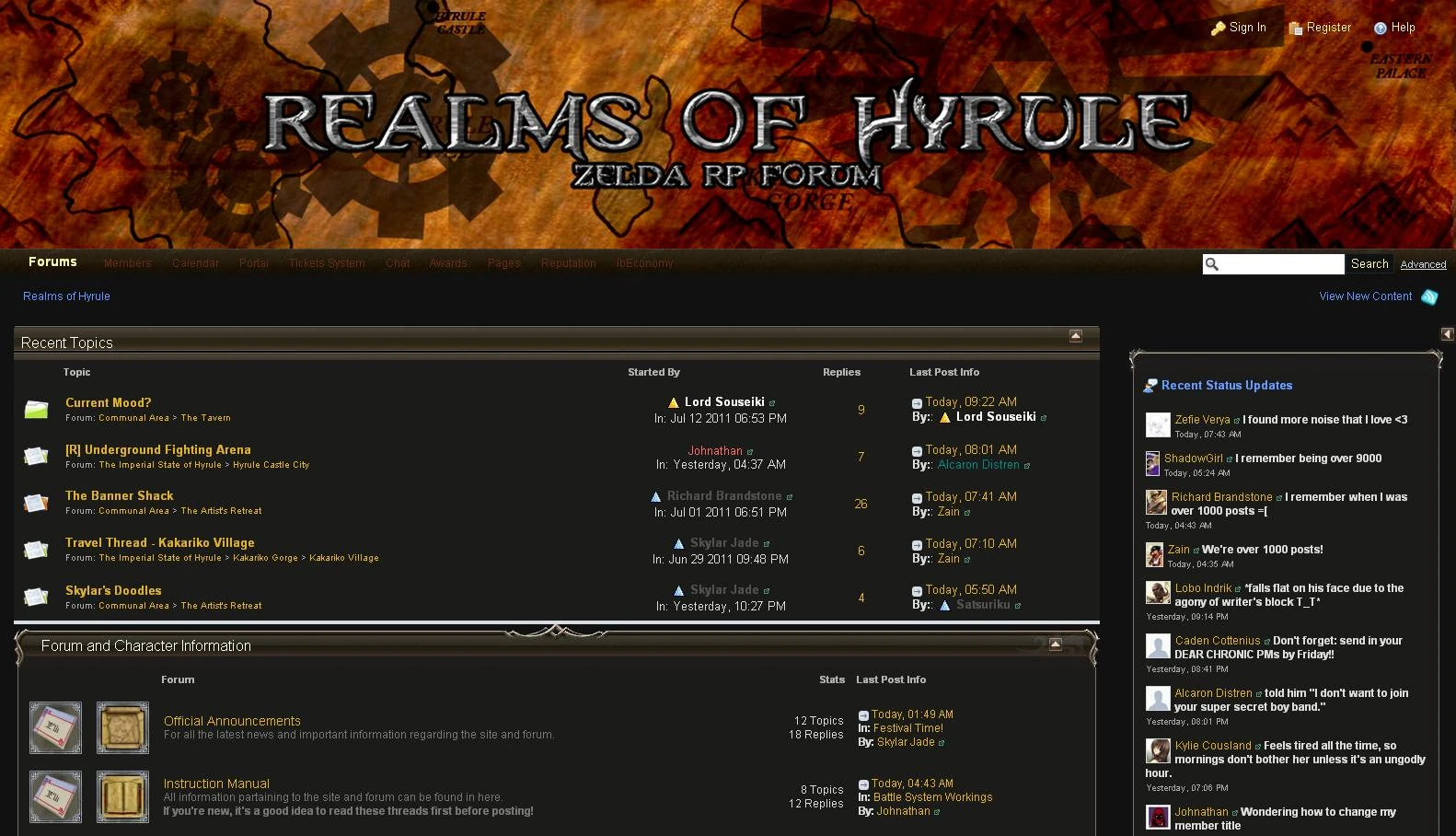The width and height of the screenshot is (1456, 836).
Task: Collapse the Forum and Character Information category
Action: tap(1056, 644)
